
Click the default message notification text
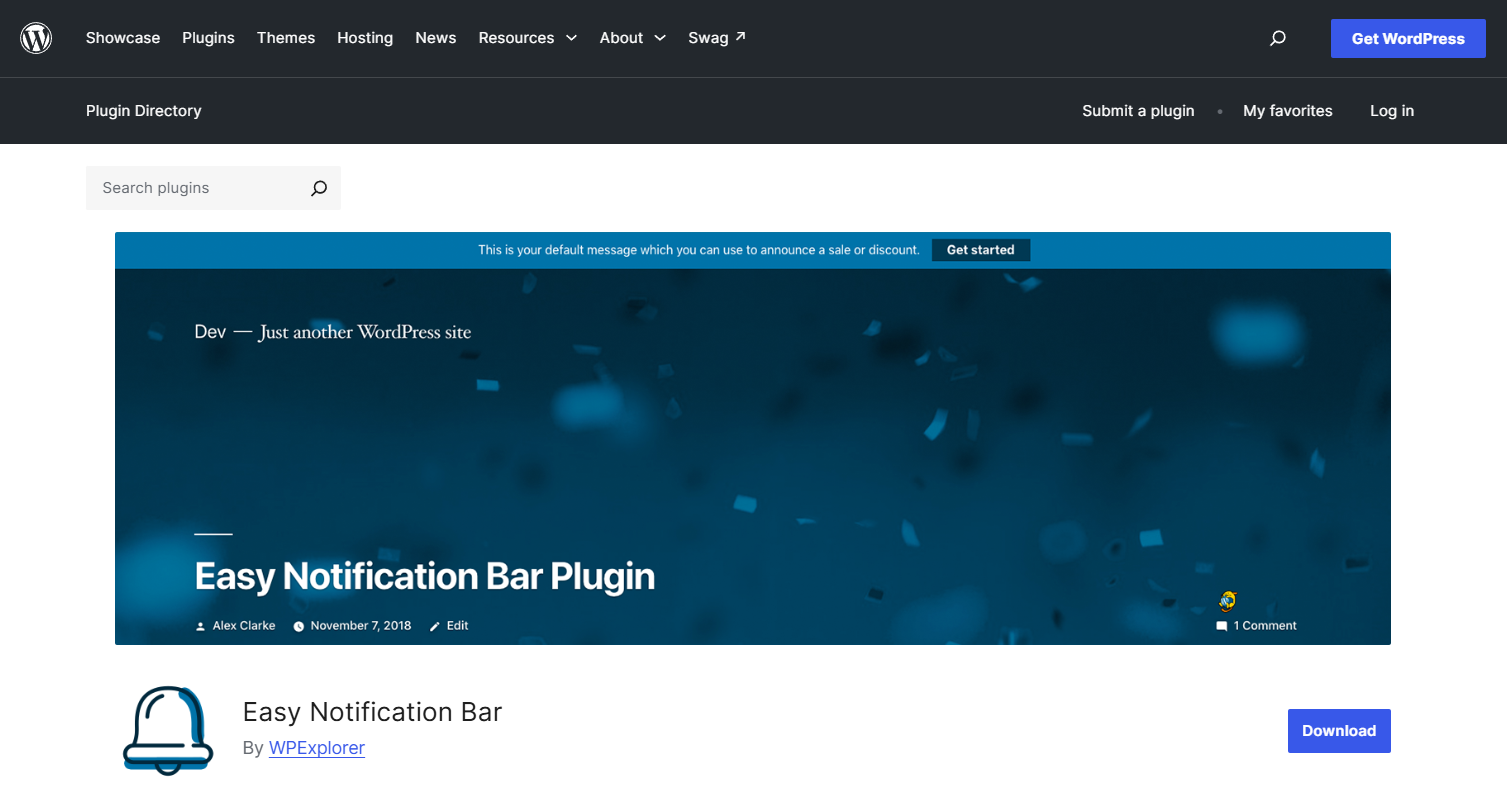point(699,250)
